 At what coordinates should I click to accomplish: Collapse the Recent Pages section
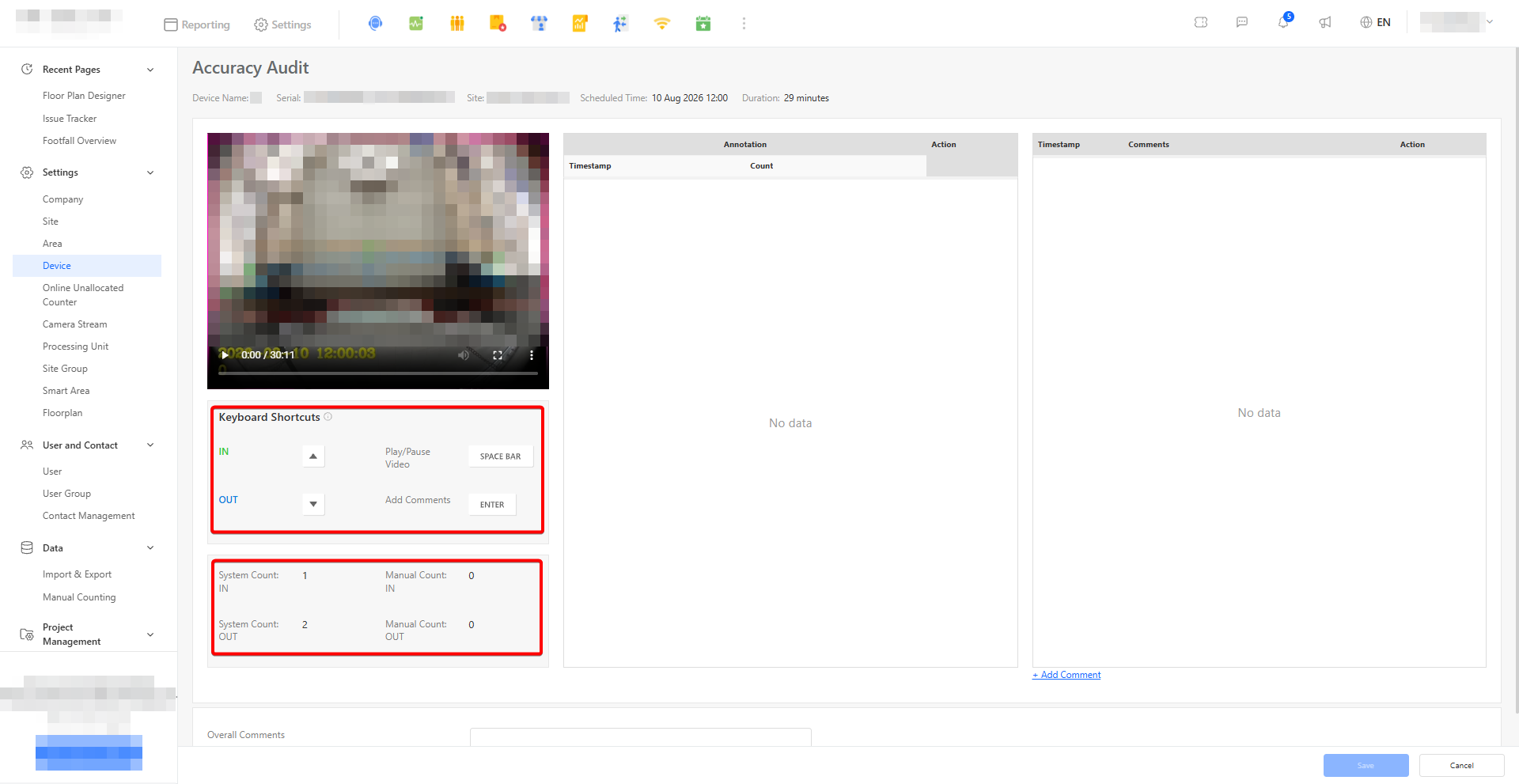point(150,70)
